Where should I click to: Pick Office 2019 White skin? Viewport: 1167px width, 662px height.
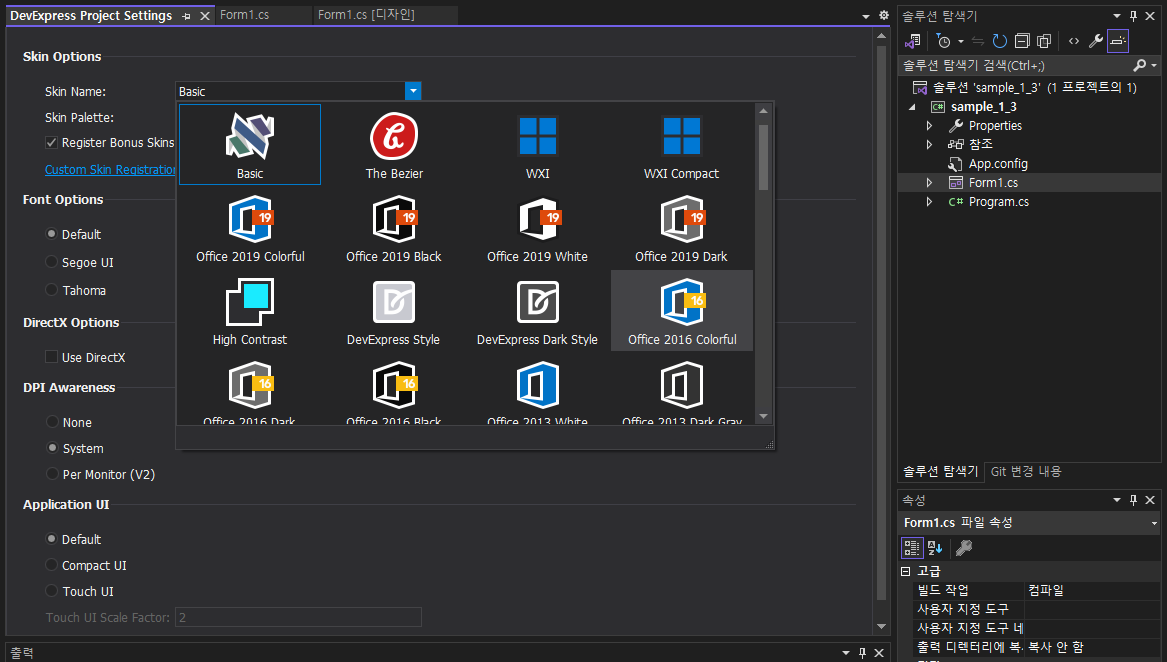537,228
